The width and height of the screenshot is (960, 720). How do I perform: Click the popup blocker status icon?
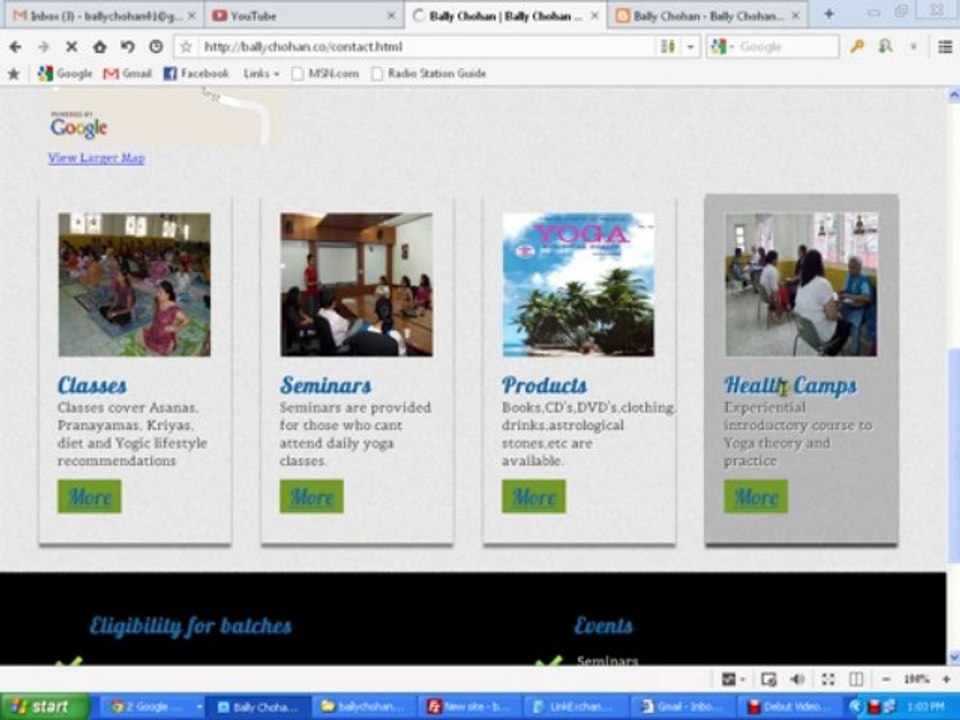(768, 679)
